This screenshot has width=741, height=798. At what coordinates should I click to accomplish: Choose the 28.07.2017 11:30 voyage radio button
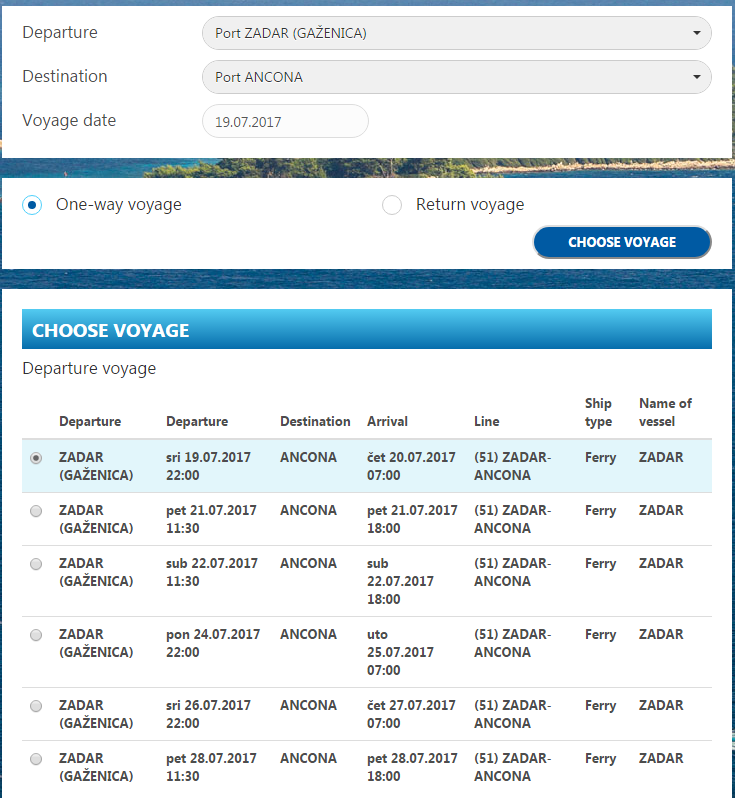click(x=37, y=759)
